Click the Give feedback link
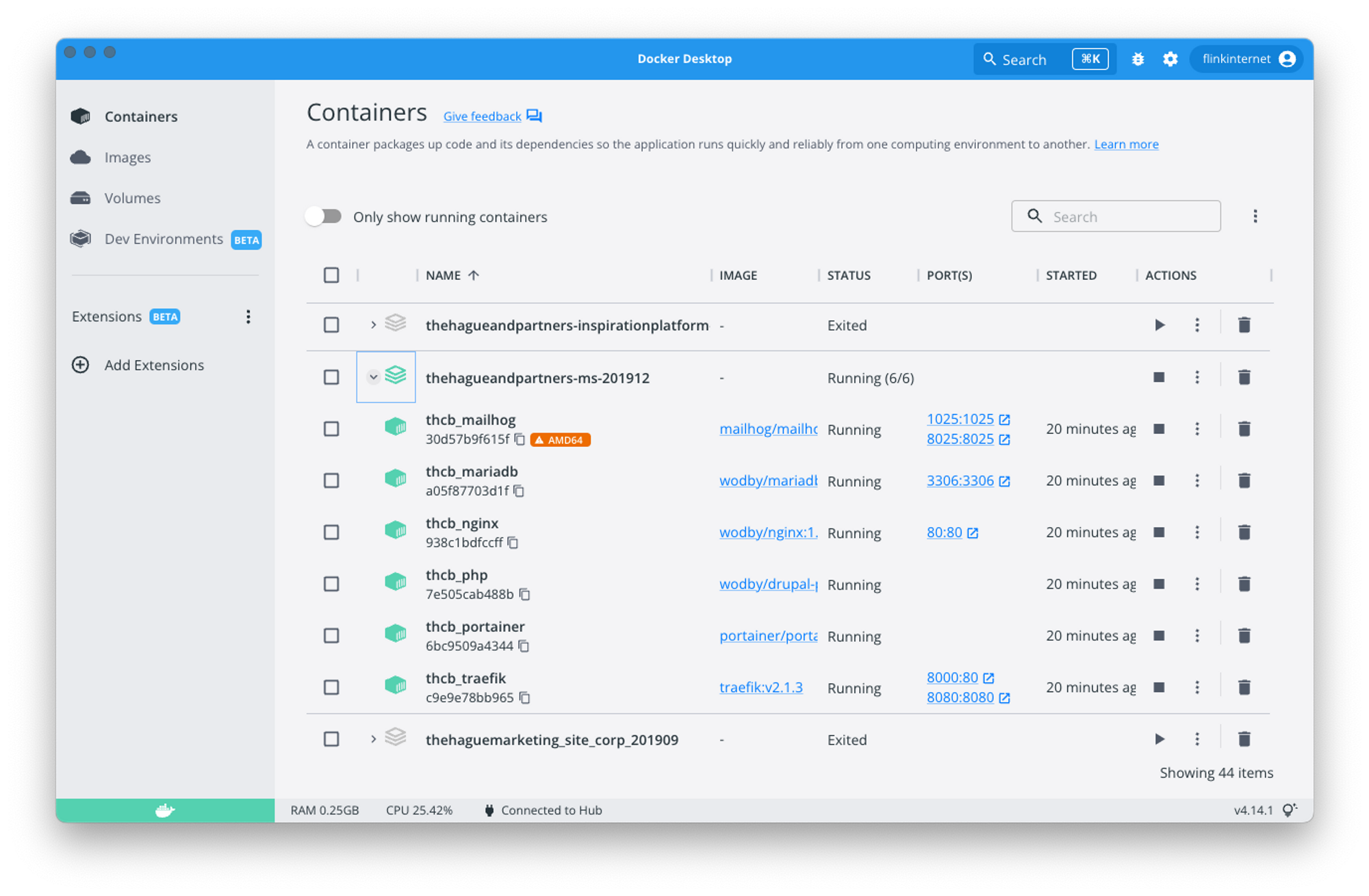Viewport: 1369px width, 896px height. [482, 116]
